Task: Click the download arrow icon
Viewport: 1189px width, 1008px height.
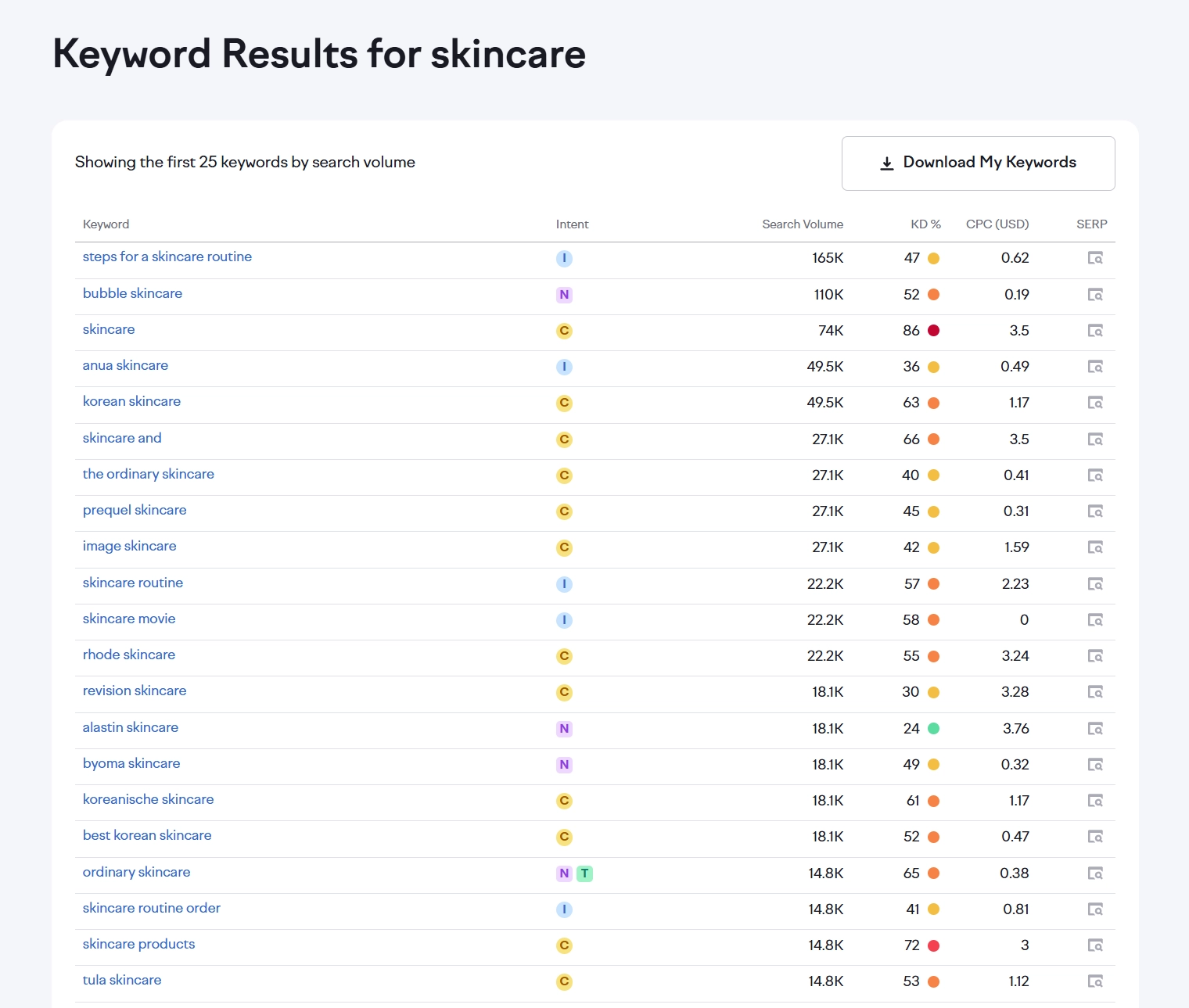Action: pyautogui.click(x=886, y=163)
